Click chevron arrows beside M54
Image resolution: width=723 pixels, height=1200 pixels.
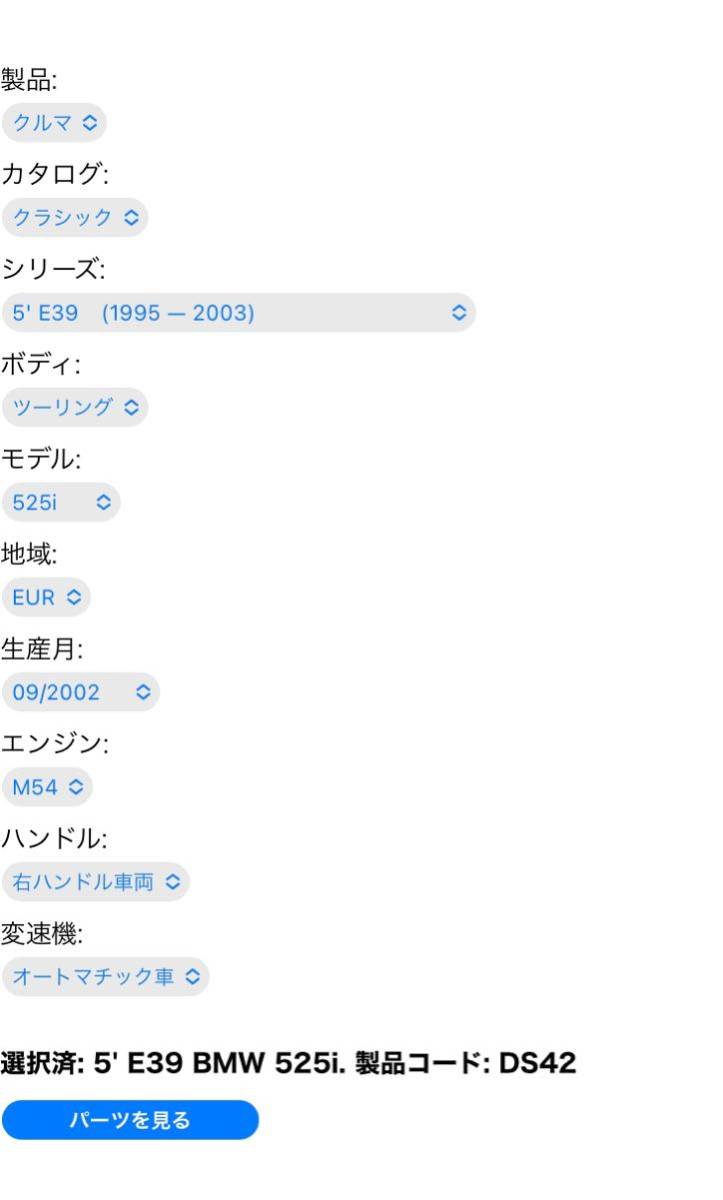coord(76,787)
